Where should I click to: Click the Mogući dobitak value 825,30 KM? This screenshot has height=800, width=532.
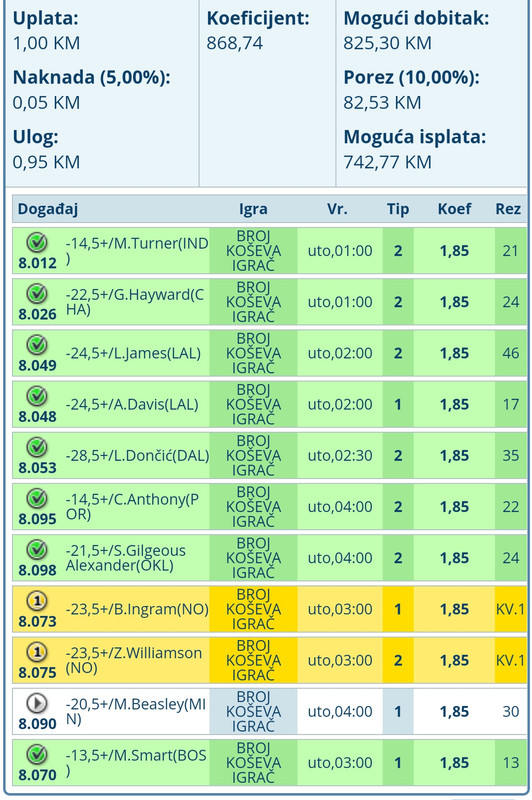pyautogui.click(x=387, y=43)
